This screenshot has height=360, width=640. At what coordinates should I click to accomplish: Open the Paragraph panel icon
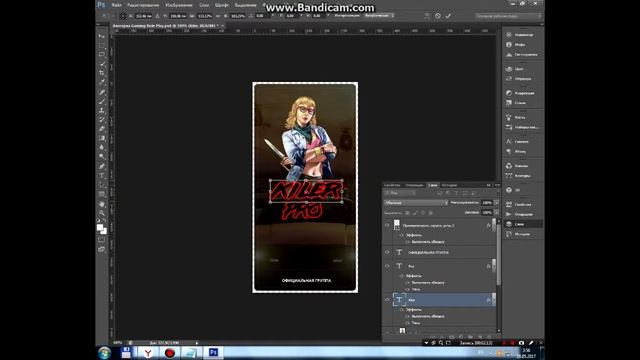[x=509, y=151]
